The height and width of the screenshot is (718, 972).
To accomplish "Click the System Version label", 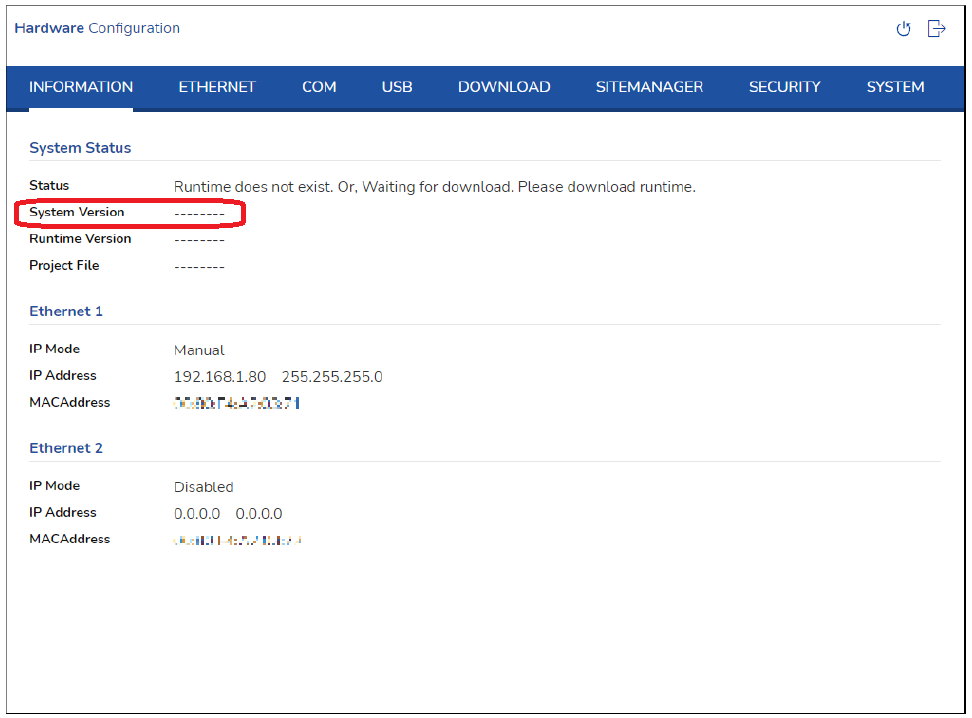I will [76, 212].
